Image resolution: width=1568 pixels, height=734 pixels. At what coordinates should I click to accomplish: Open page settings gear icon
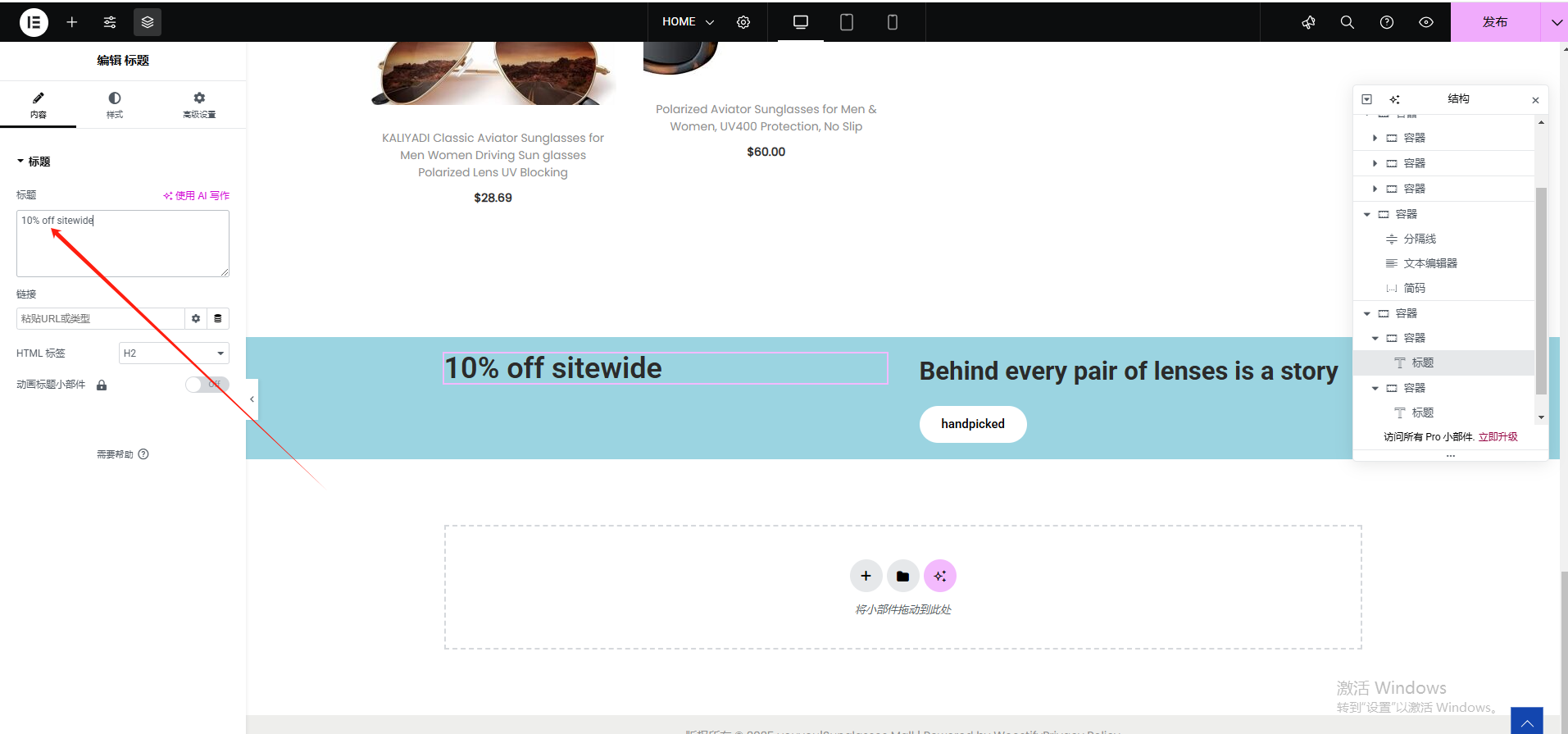pos(743,22)
